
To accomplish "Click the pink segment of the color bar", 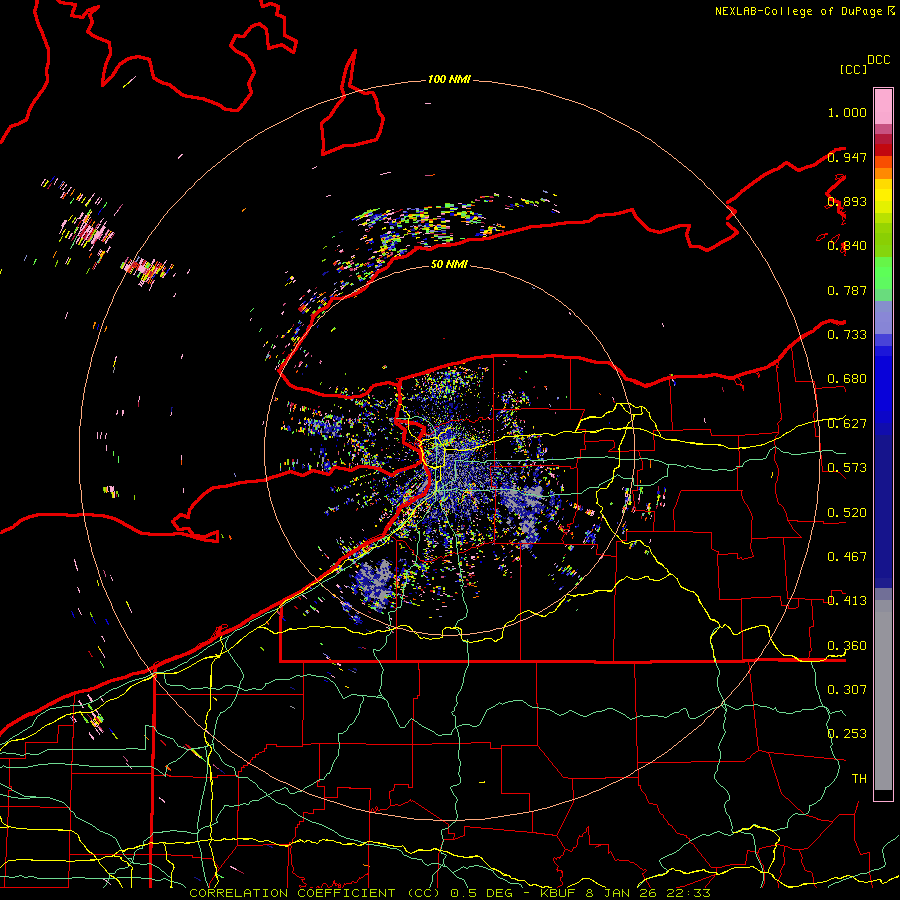I will (x=883, y=106).
